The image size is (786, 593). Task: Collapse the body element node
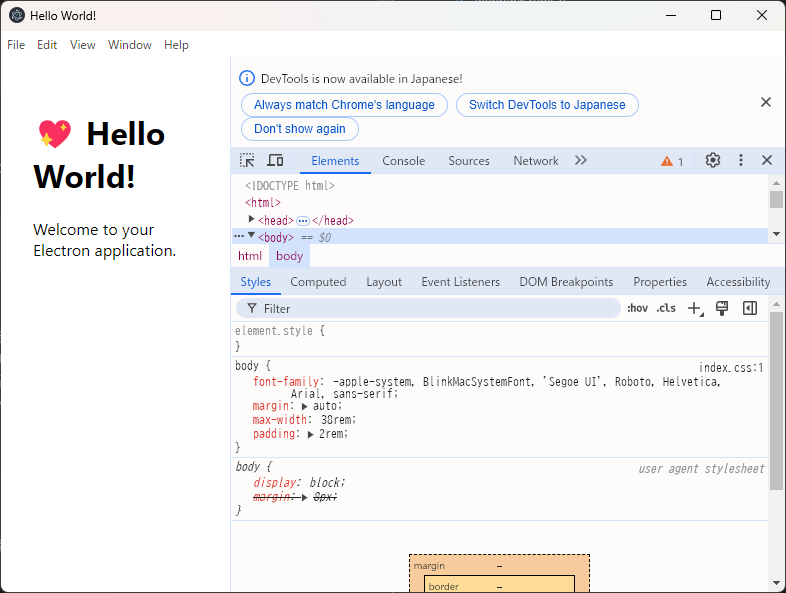[x=252, y=235]
